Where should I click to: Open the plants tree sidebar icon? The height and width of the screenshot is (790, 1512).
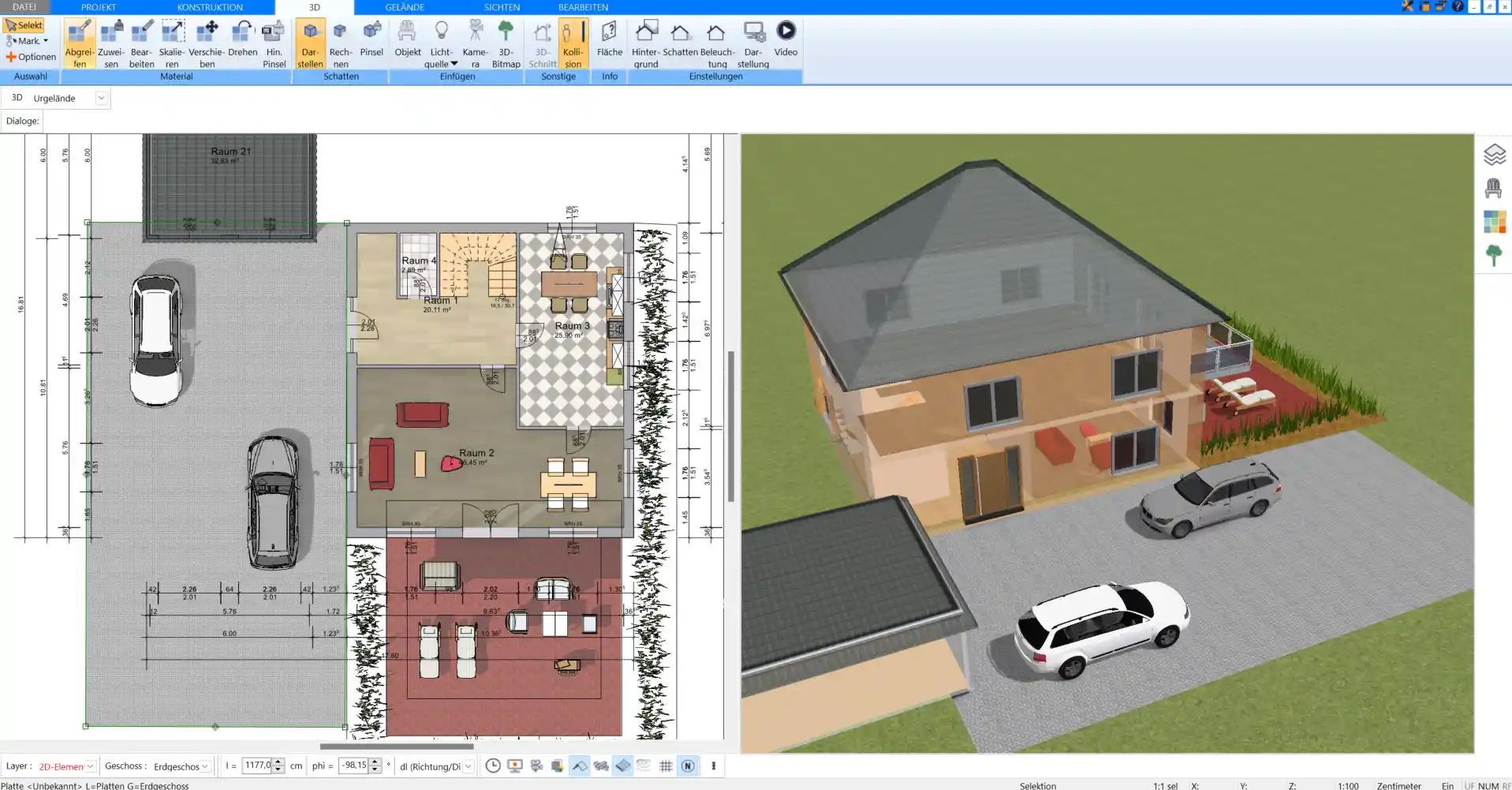pyautogui.click(x=1494, y=255)
